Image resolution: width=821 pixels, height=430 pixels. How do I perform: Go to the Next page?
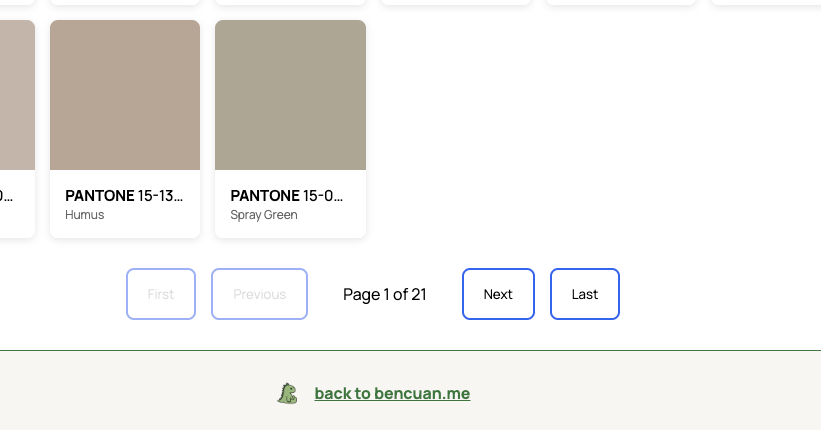point(498,294)
